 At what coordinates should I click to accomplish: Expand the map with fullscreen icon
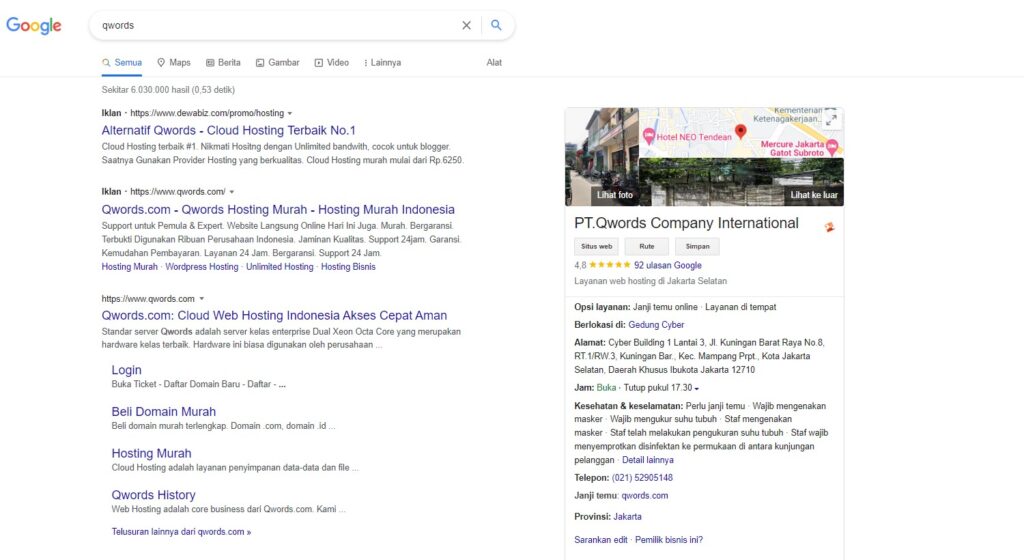(x=831, y=120)
